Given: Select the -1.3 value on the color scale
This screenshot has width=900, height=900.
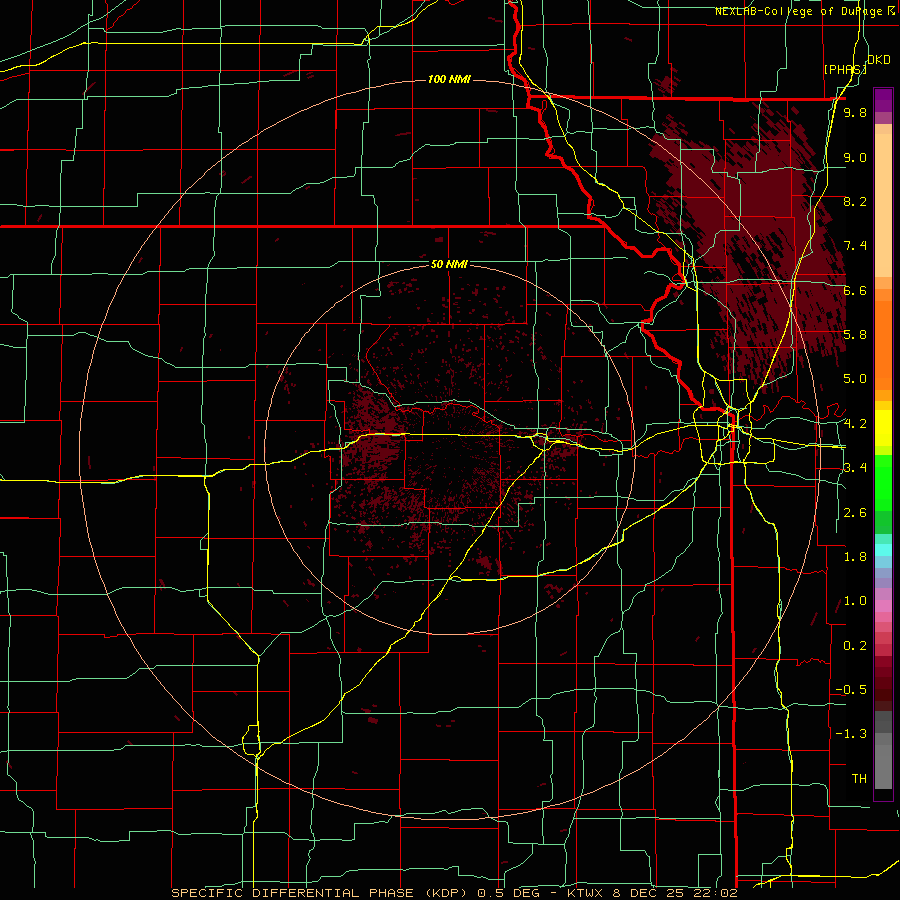Looking at the screenshot, I should coord(851,734).
